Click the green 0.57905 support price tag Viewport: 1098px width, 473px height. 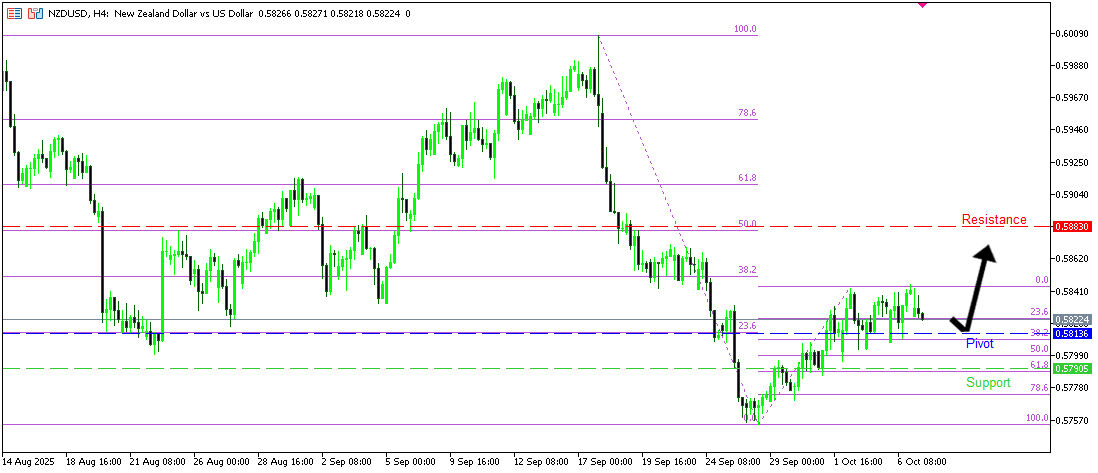click(1072, 368)
